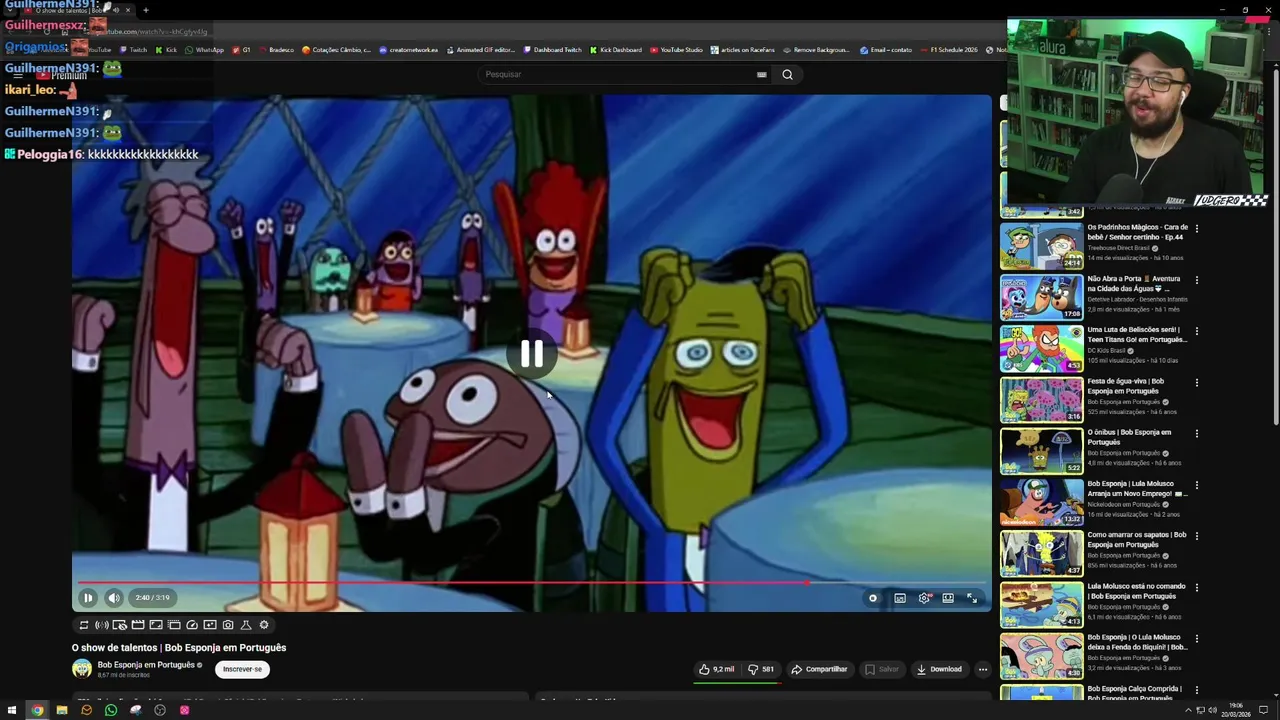Click the Download button
The image size is (1280, 720).
940,669
